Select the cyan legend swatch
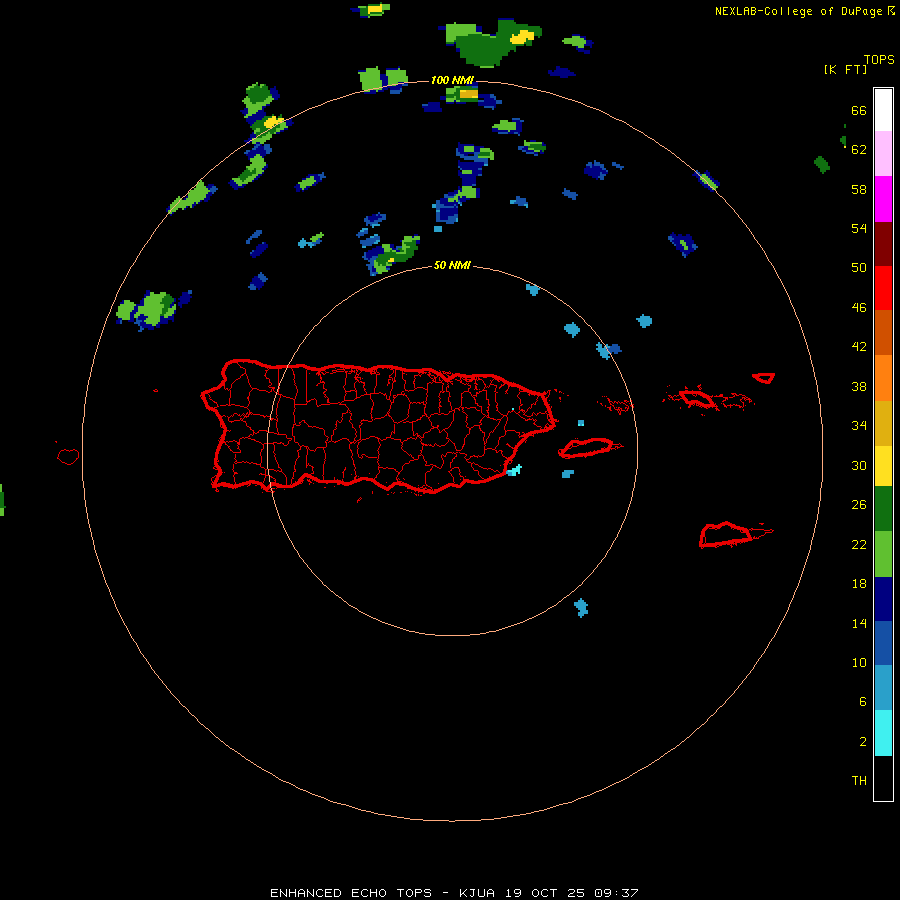 point(883,733)
